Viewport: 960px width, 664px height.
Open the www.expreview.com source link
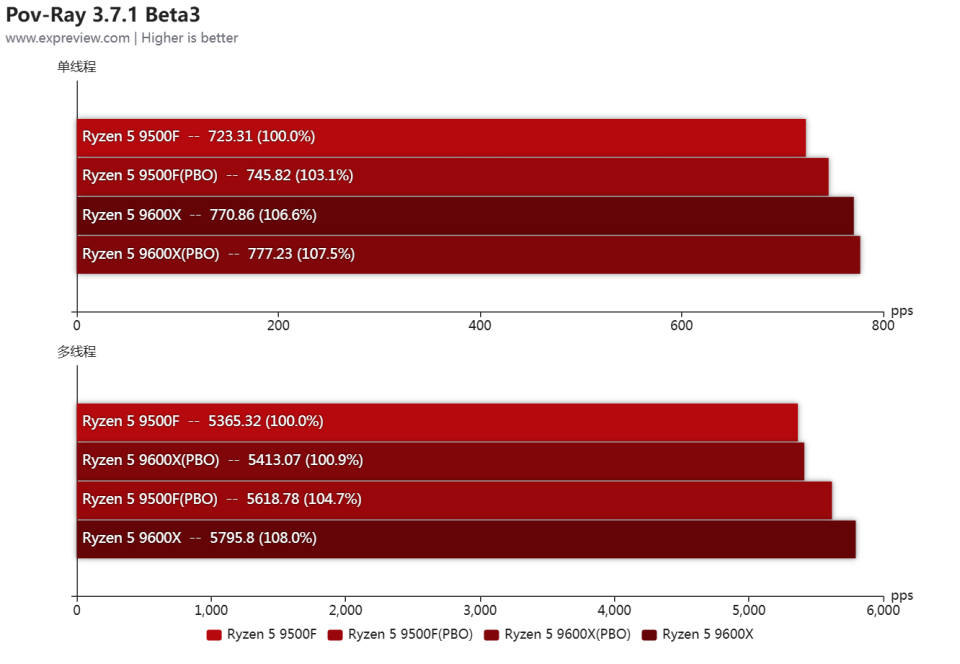pyautogui.click(x=67, y=38)
